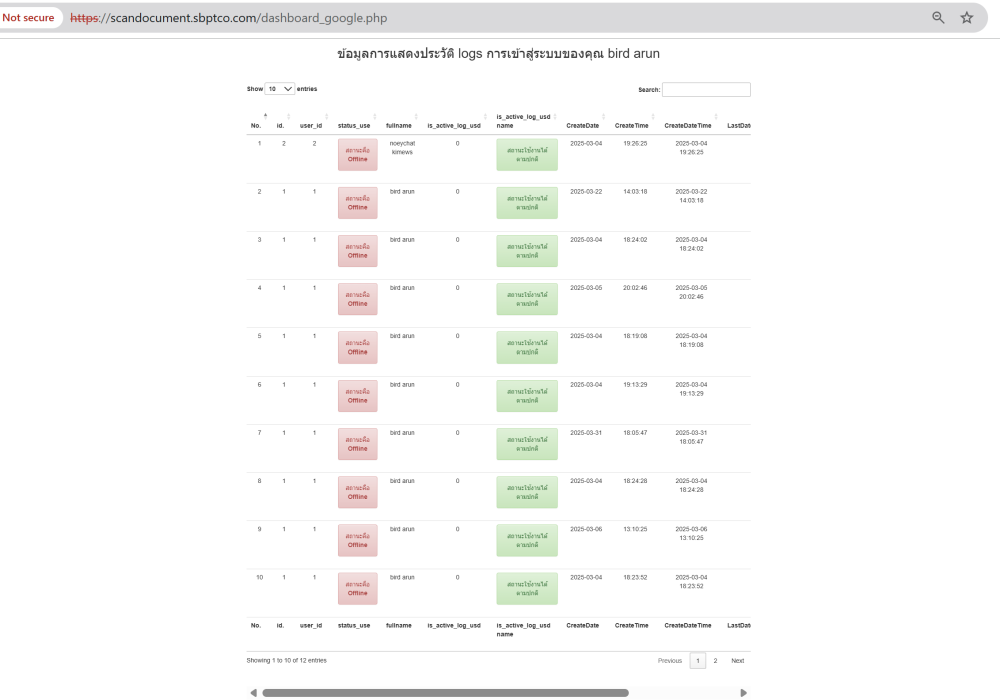Click the Previous pagination button
The image size is (1000, 700).
670,661
